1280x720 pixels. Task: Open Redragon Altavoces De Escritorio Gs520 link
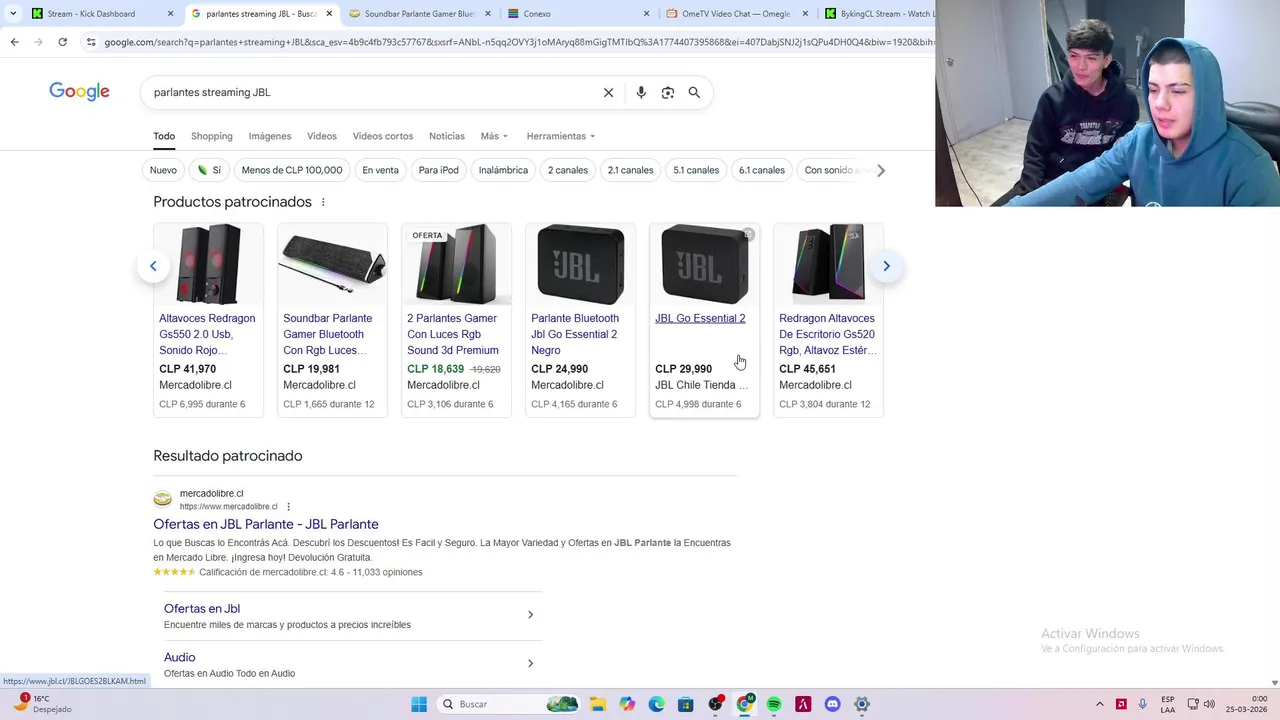[x=828, y=334]
